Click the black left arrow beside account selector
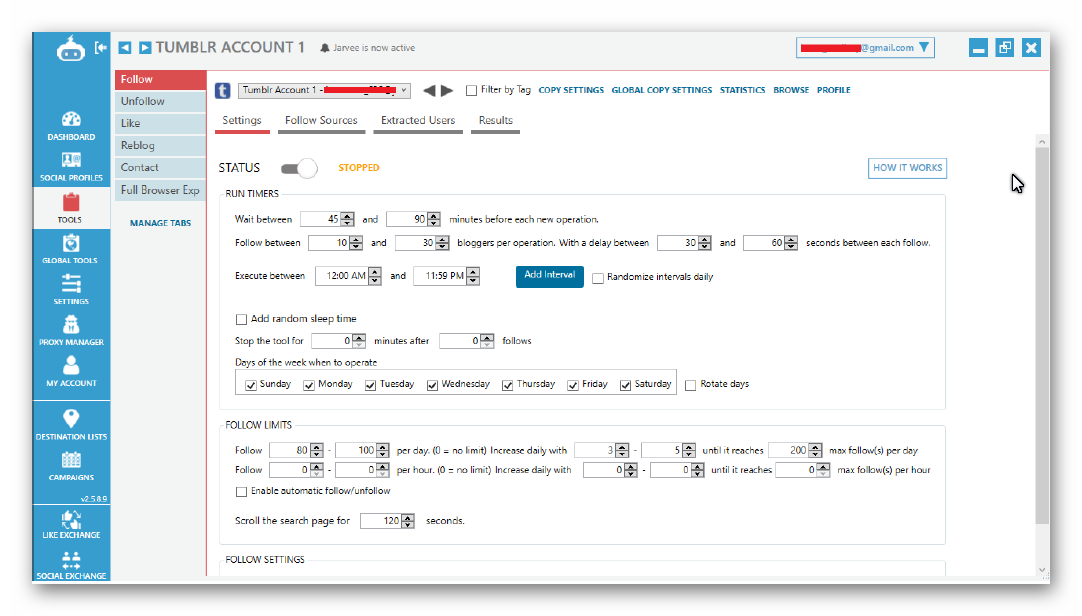This screenshot has height=616, width=1082. [x=429, y=90]
